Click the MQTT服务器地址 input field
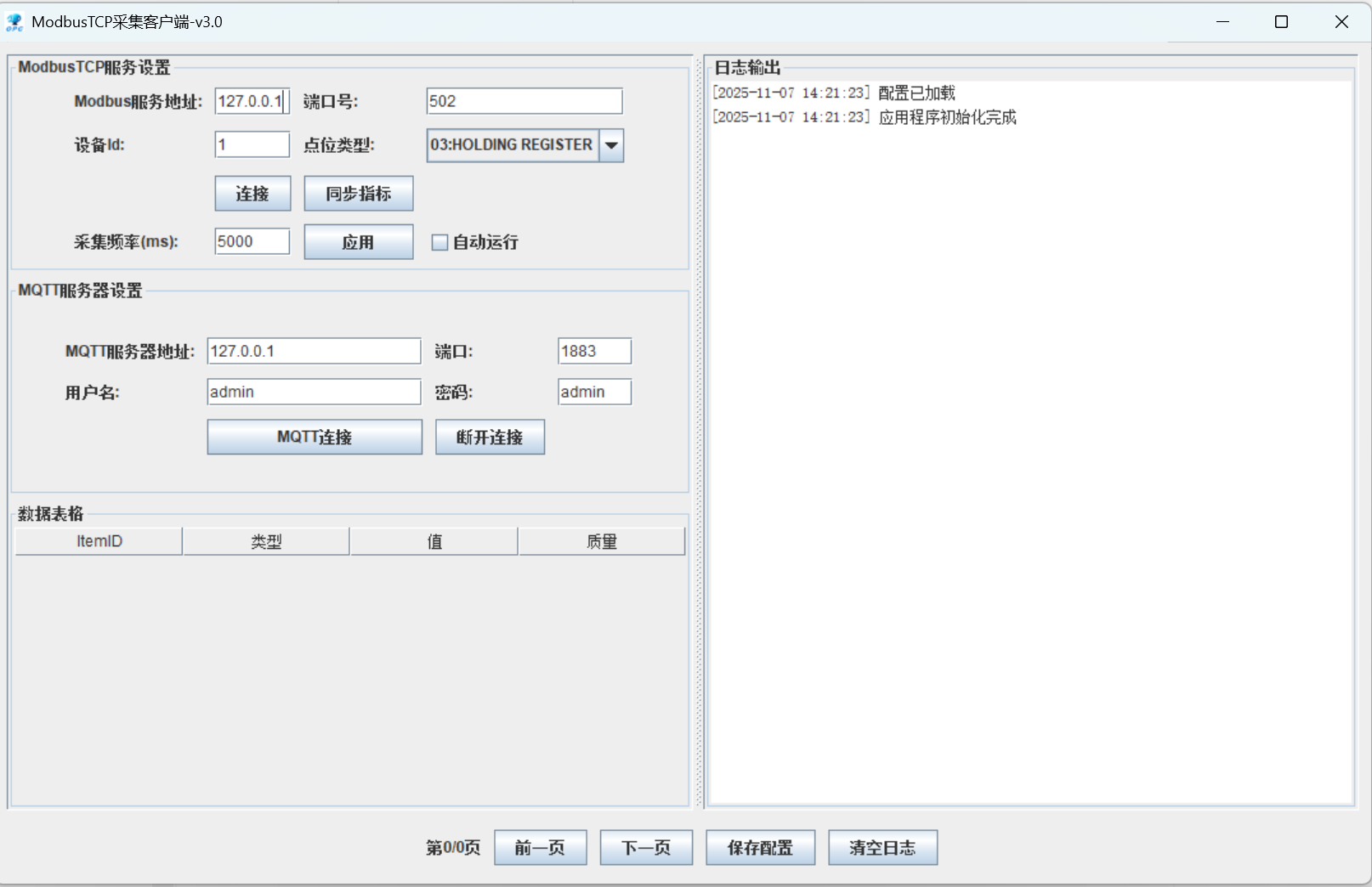The height and width of the screenshot is (887, 1372). (314, 350)
